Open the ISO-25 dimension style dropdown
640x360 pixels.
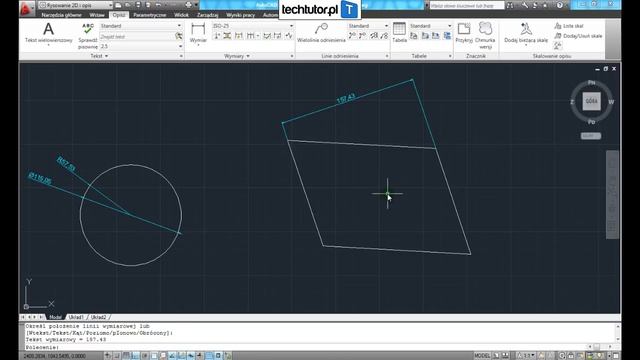pos(253,26)
